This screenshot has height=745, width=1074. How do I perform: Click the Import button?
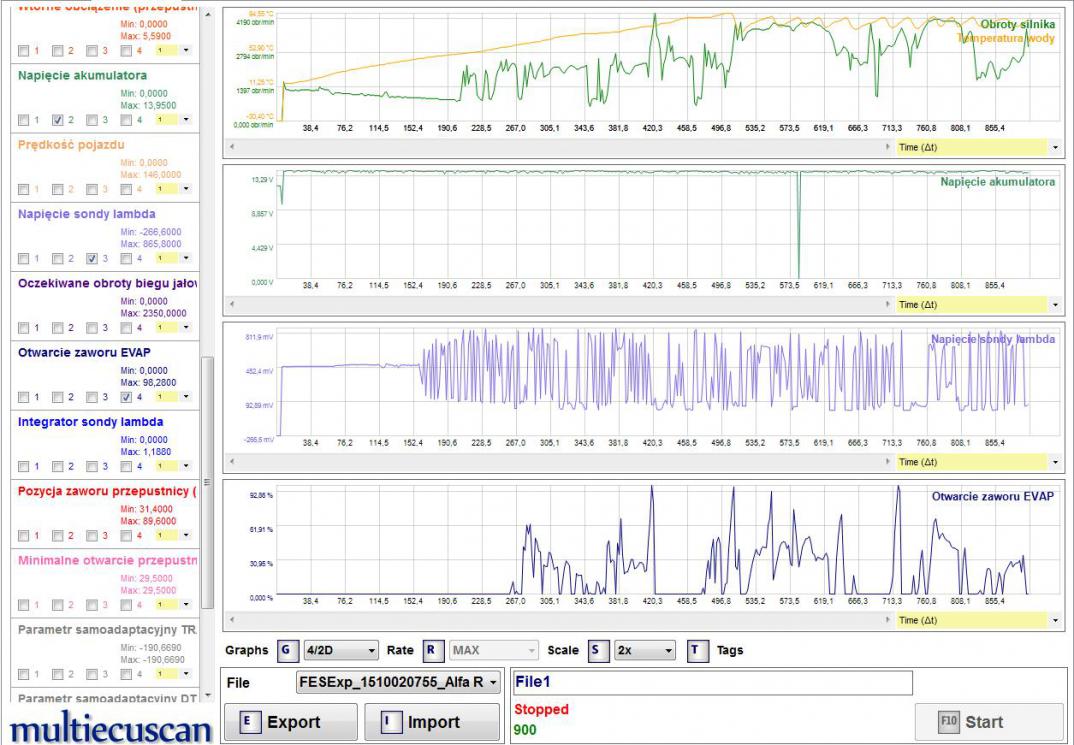(x=431, y=722)
